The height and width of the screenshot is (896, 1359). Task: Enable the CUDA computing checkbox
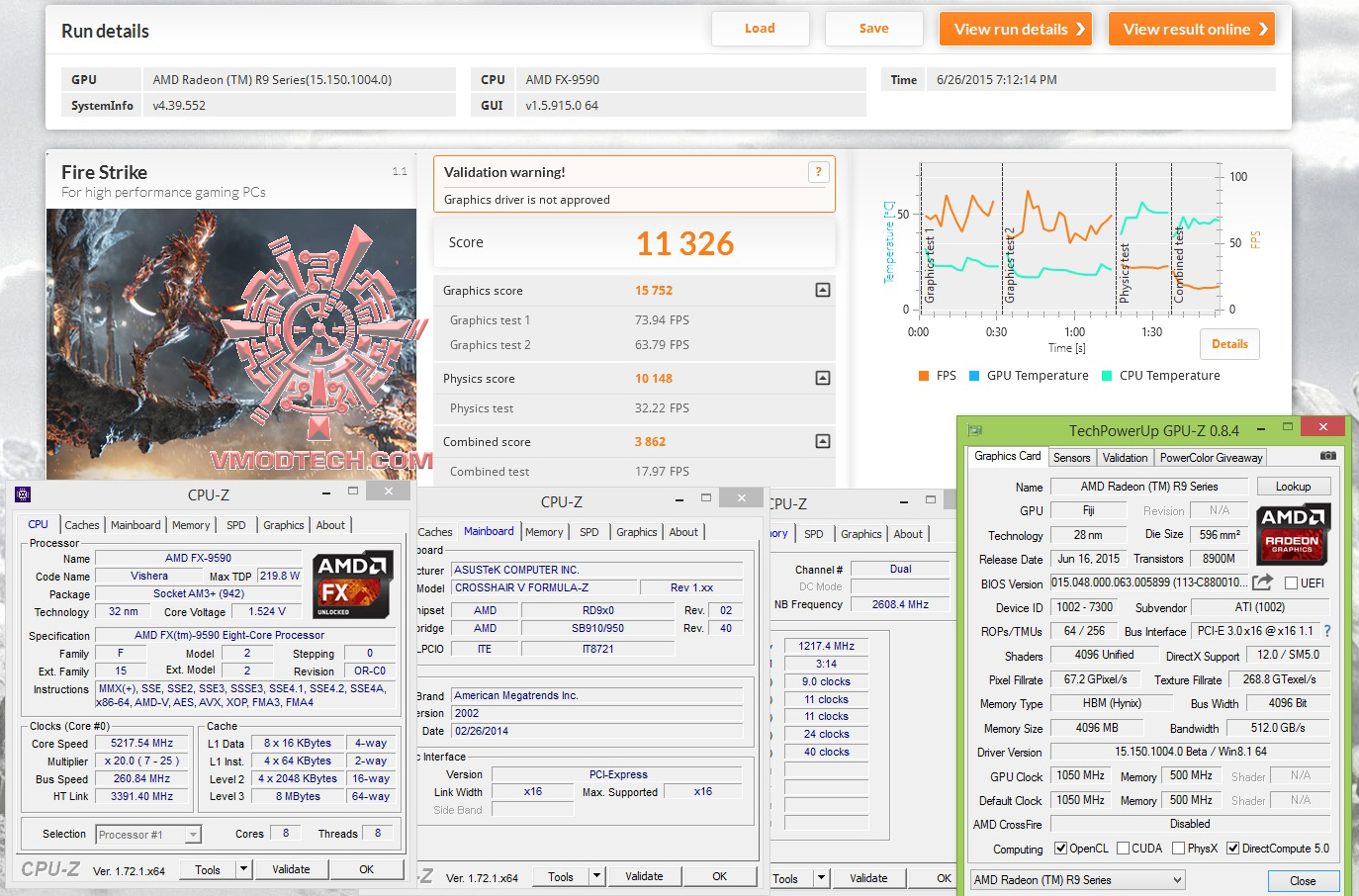(x=1123, y=849)
